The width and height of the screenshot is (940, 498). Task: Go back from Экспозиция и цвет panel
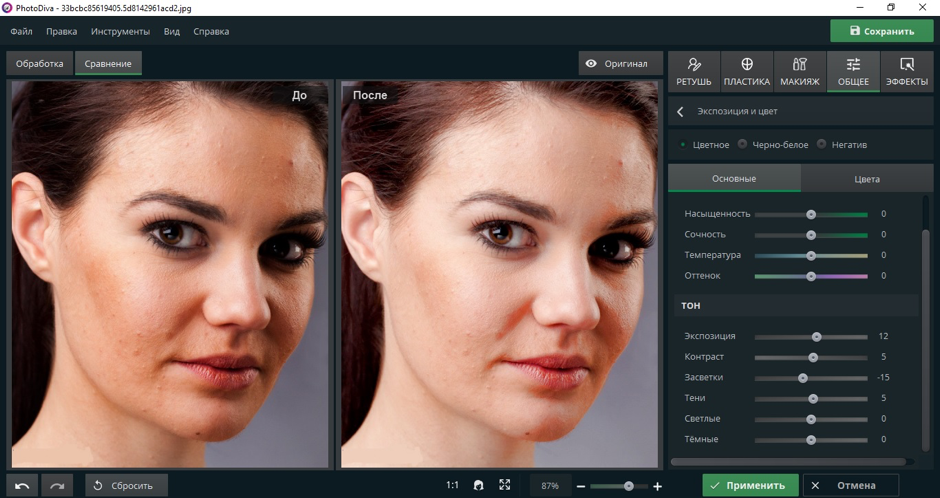pos(681,112)
